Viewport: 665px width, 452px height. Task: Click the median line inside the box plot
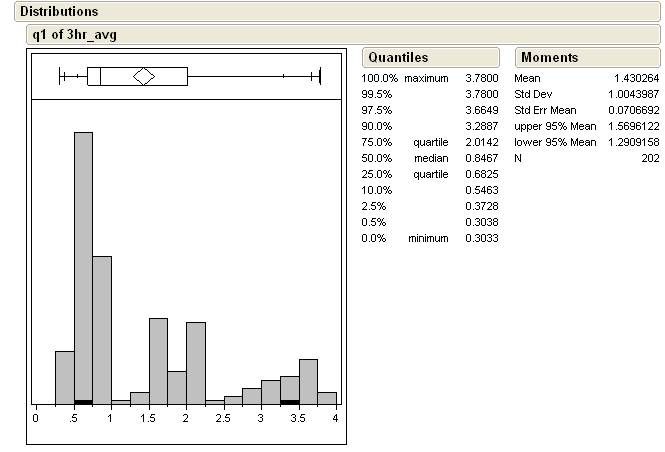click(x=100, y=76)
